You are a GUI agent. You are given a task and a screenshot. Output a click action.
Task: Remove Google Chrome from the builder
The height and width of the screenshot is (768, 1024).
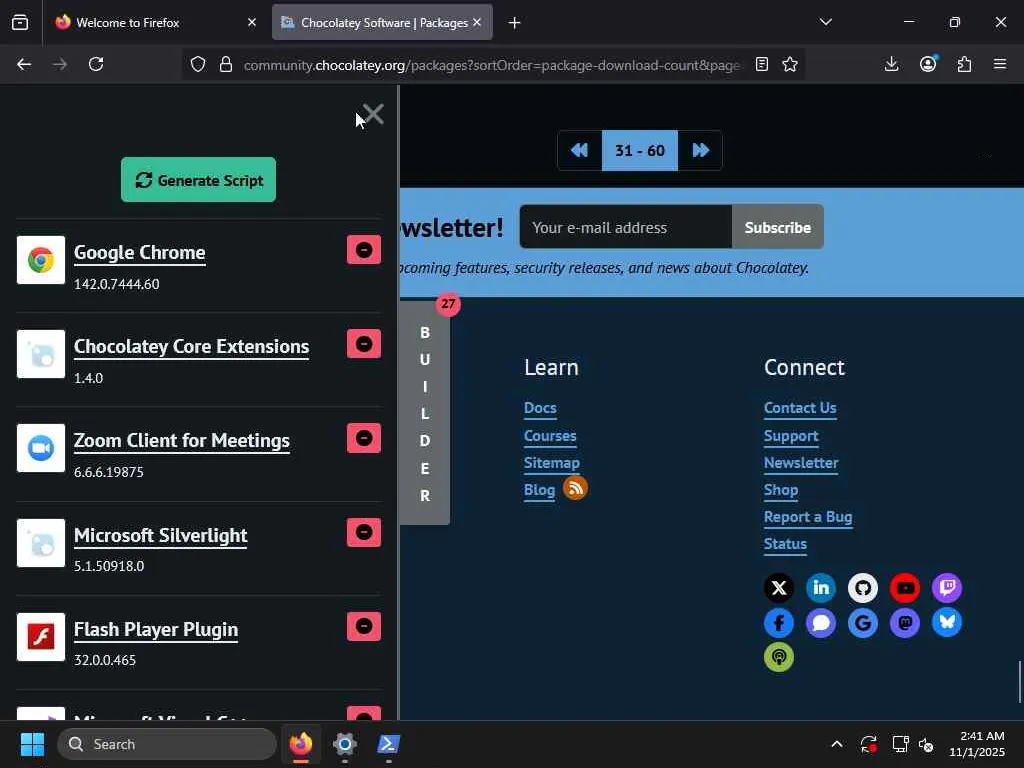coord(364,249)
